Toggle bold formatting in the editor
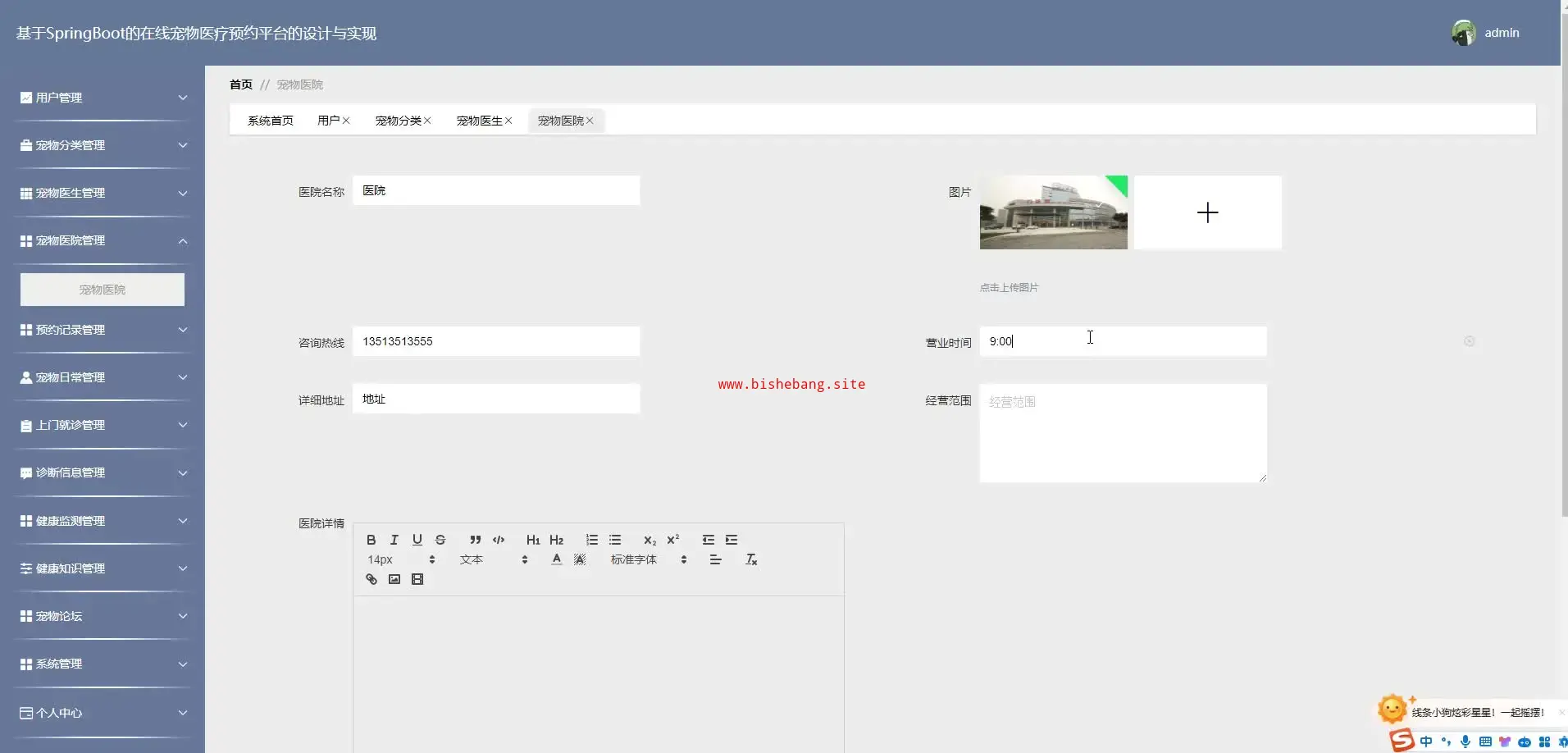This screenshot has height=753, width=1568. click(x=371, y=540)
